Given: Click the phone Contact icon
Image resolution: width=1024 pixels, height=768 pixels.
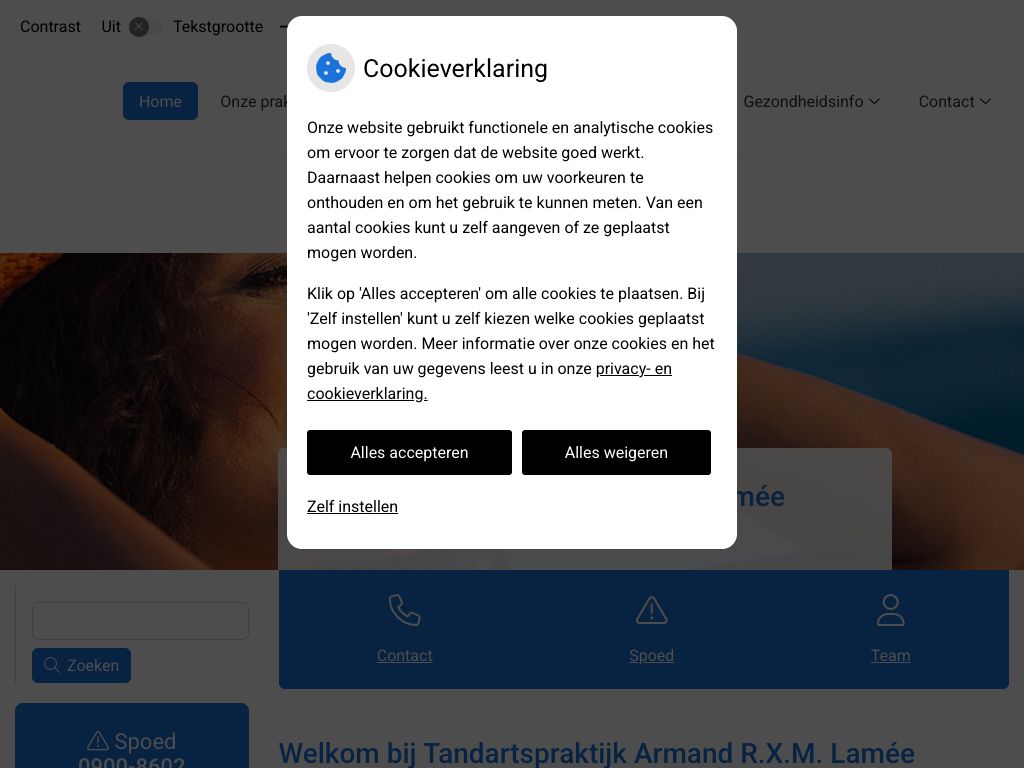Looking at the screenshot, I should (404, 610).
